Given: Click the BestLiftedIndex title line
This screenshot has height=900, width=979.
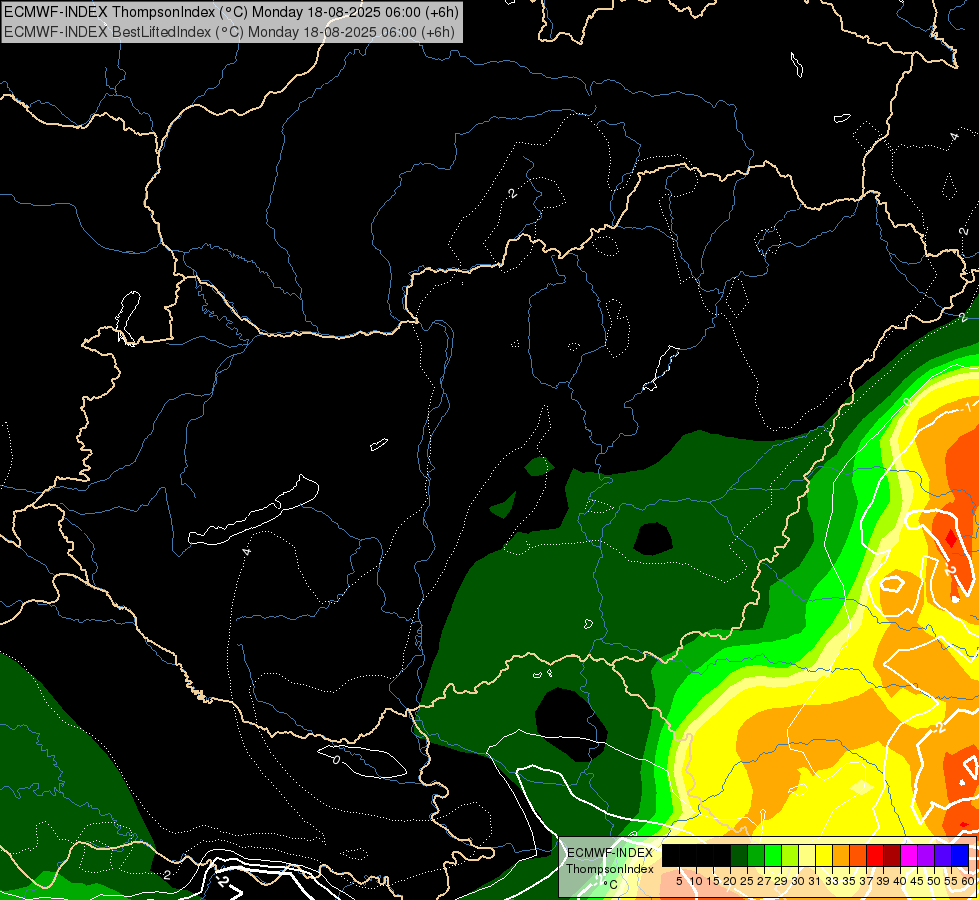Looking at the screenshot, I should point(229,31).
